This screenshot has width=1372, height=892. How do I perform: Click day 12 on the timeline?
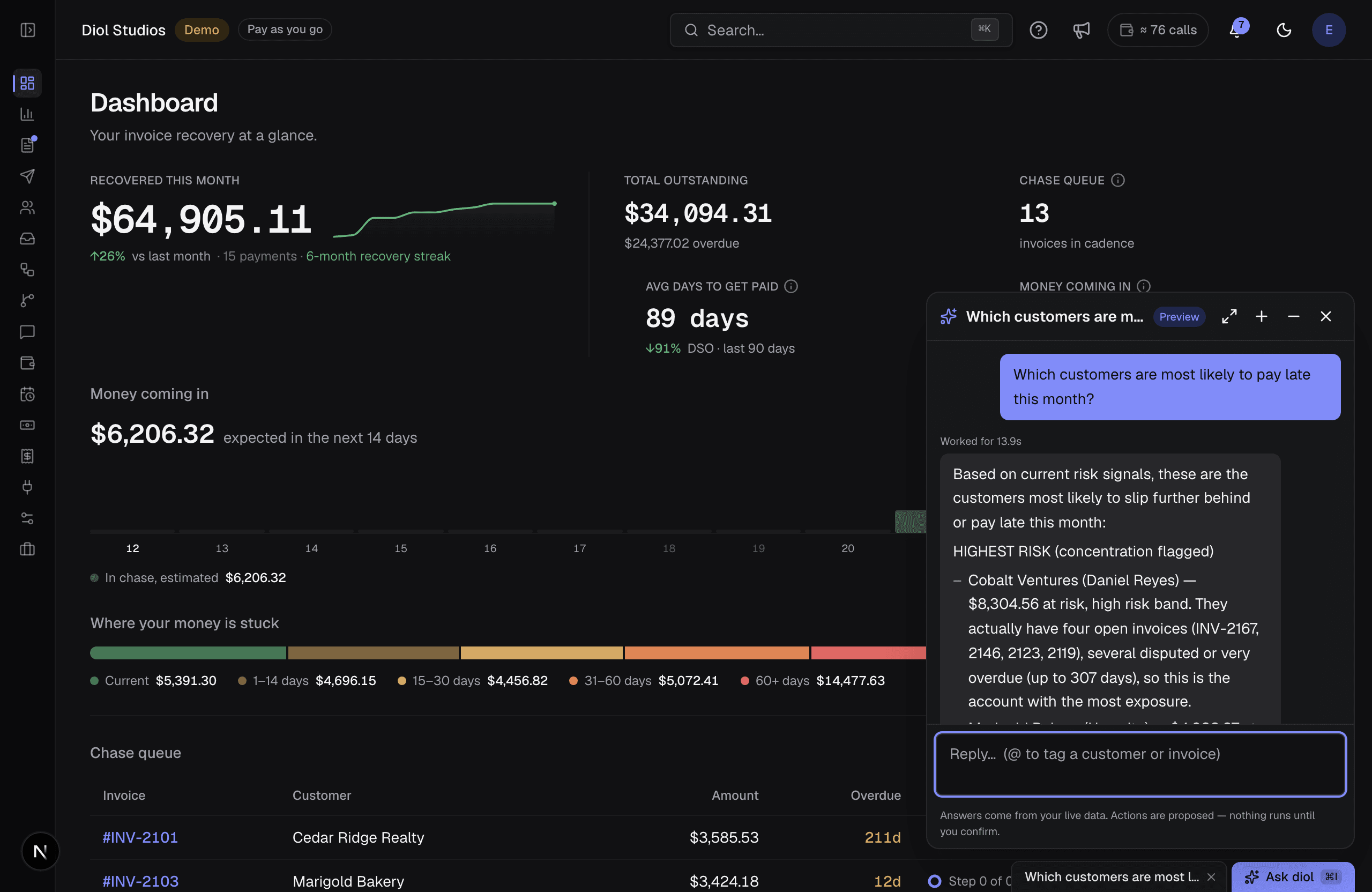point(132,548)
